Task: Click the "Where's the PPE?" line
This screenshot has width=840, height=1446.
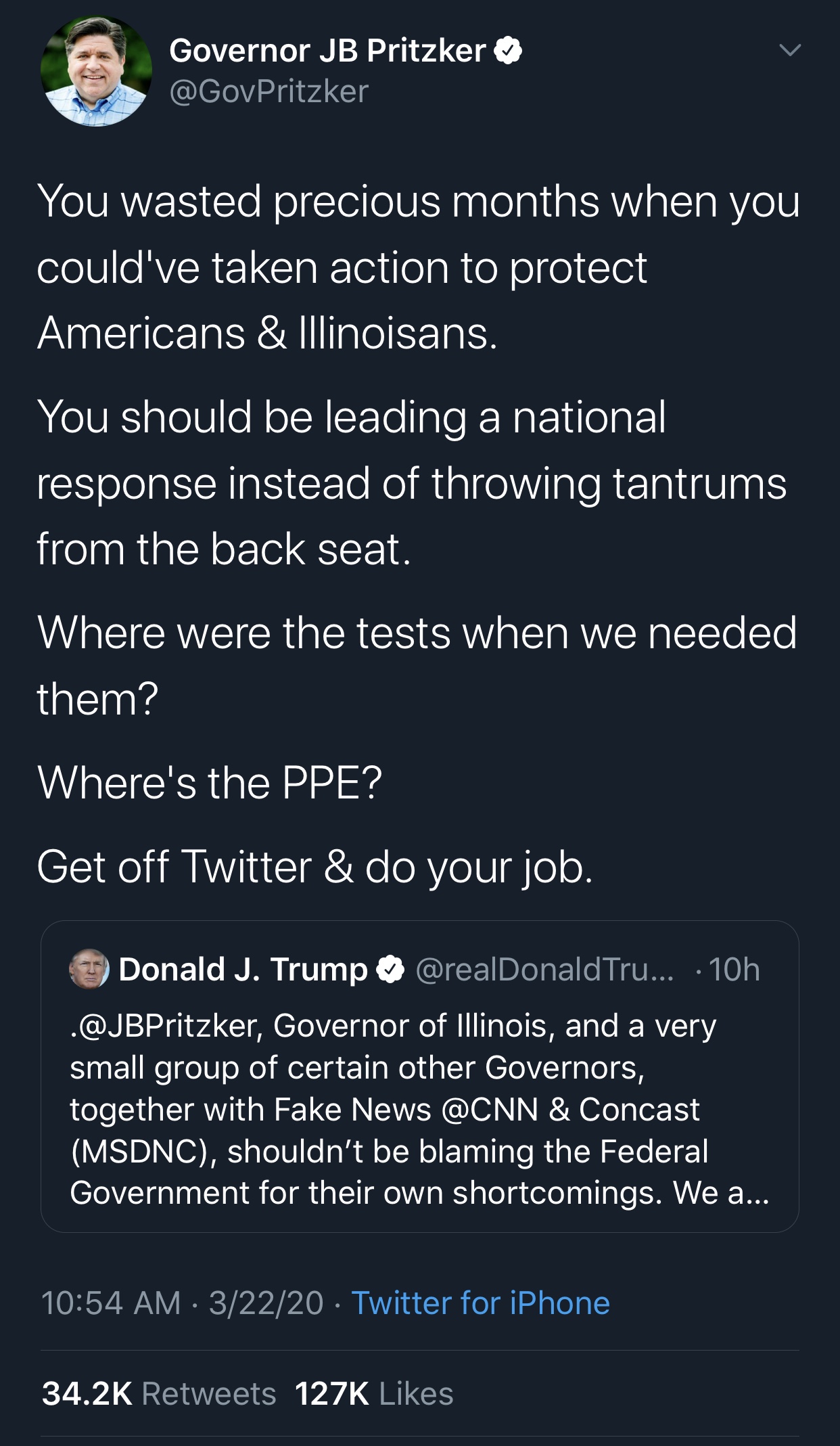Action: tap(210, 783)
